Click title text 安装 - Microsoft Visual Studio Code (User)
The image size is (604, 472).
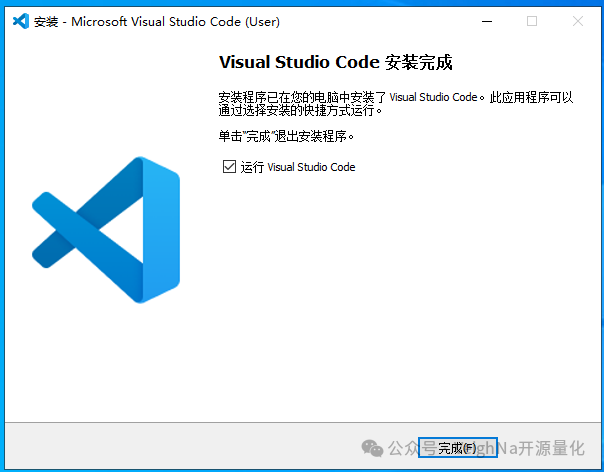click(x=157, y=22)
